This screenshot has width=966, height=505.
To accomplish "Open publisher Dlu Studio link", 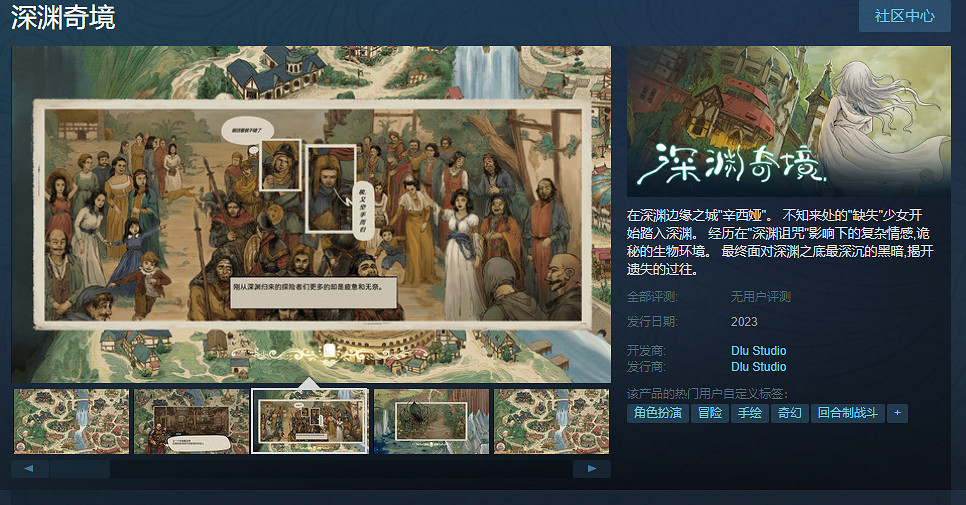I will 758,366.
